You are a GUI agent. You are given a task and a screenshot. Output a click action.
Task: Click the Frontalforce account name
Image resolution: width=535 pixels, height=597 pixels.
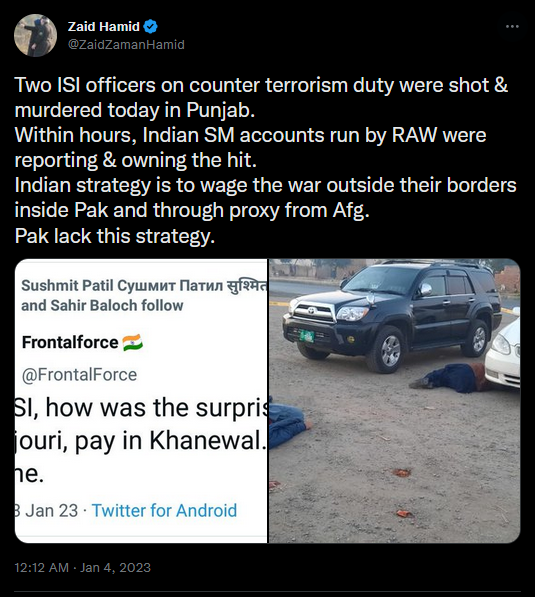coord(70,342)
